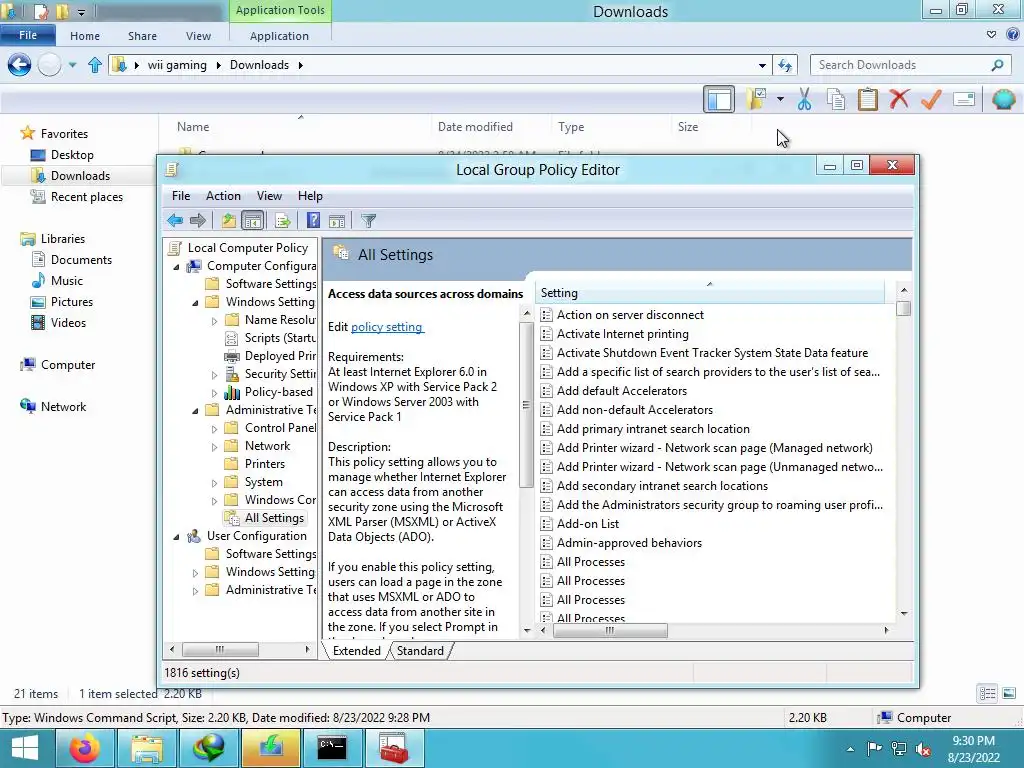Open Command Prompt from the taskbar
Screen dimensions: 1024x768
332,748
